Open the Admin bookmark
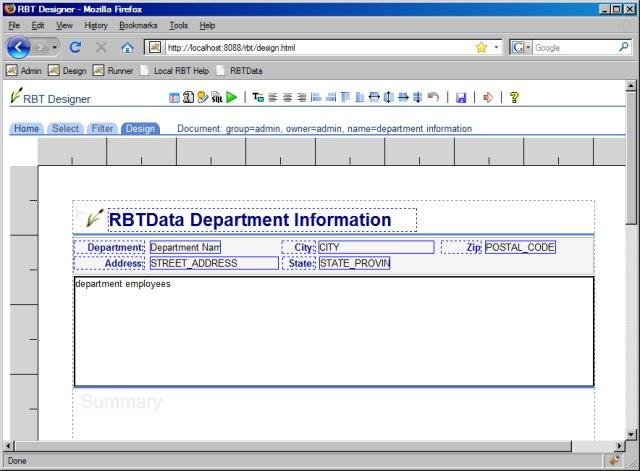Viewport: 640px width, 471px height. tap(24, 71)
